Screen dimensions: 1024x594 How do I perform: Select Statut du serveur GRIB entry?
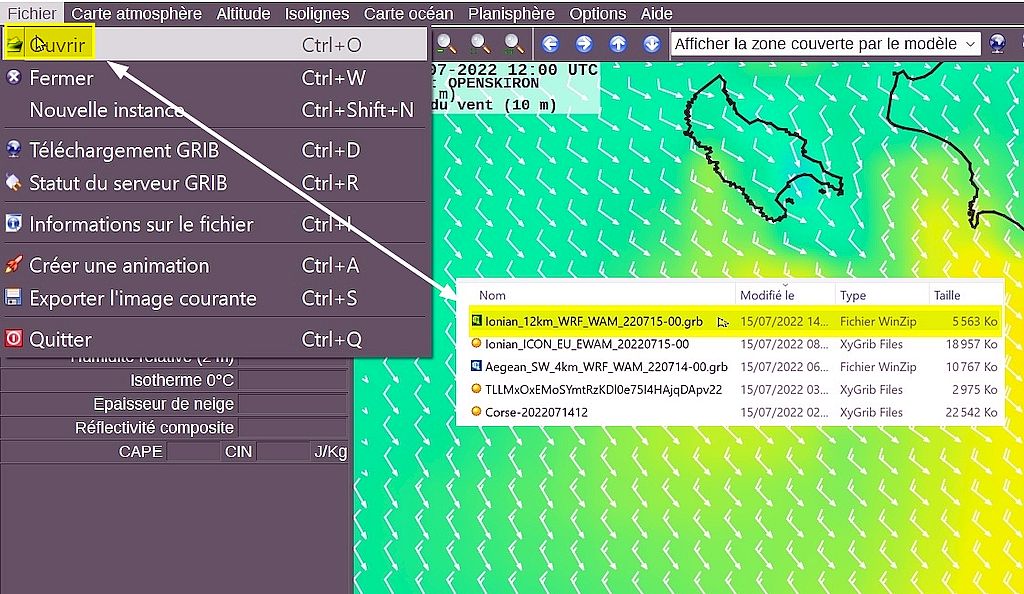[128, 183]
